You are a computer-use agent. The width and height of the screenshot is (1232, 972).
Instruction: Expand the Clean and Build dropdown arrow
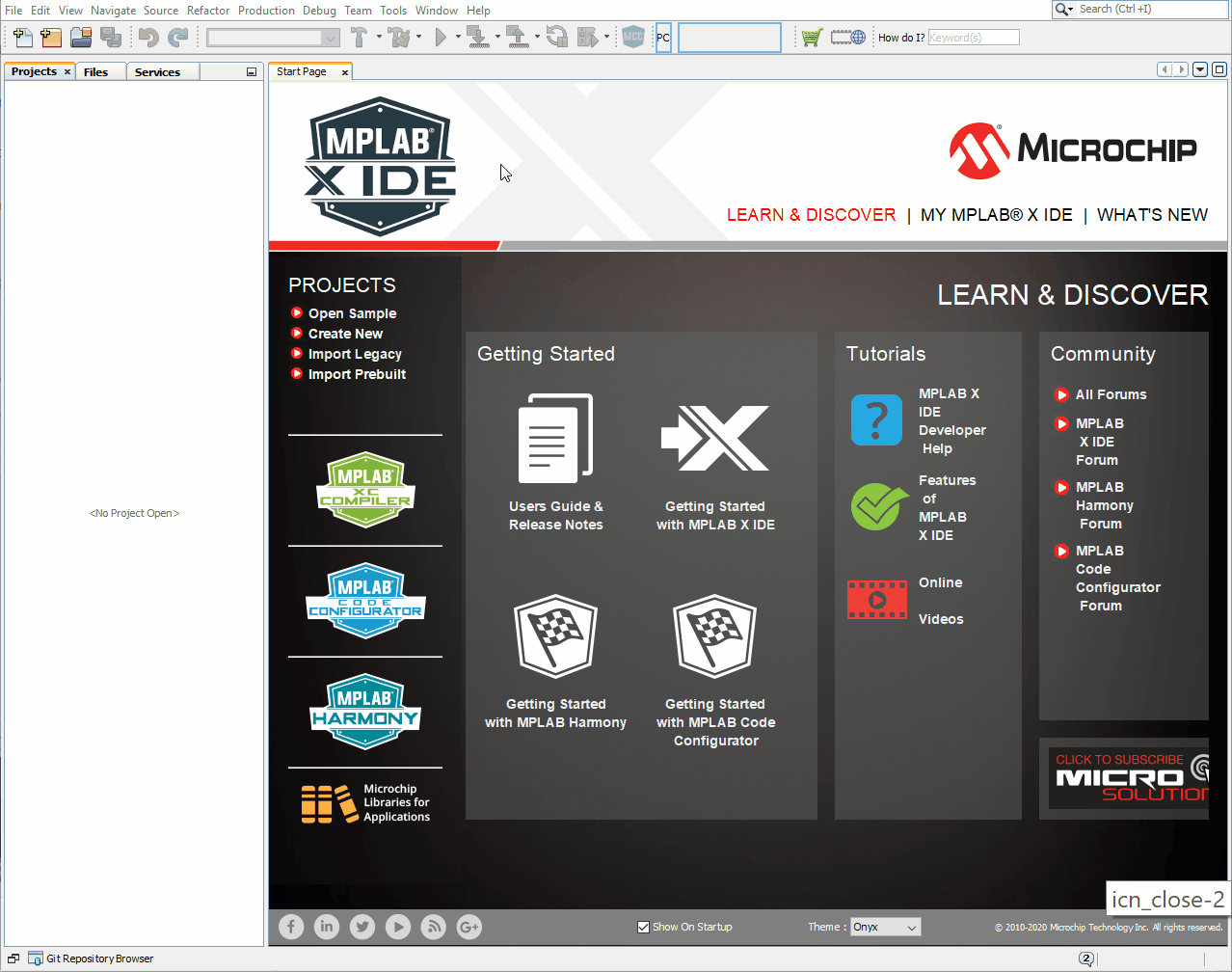click(418, 38)
